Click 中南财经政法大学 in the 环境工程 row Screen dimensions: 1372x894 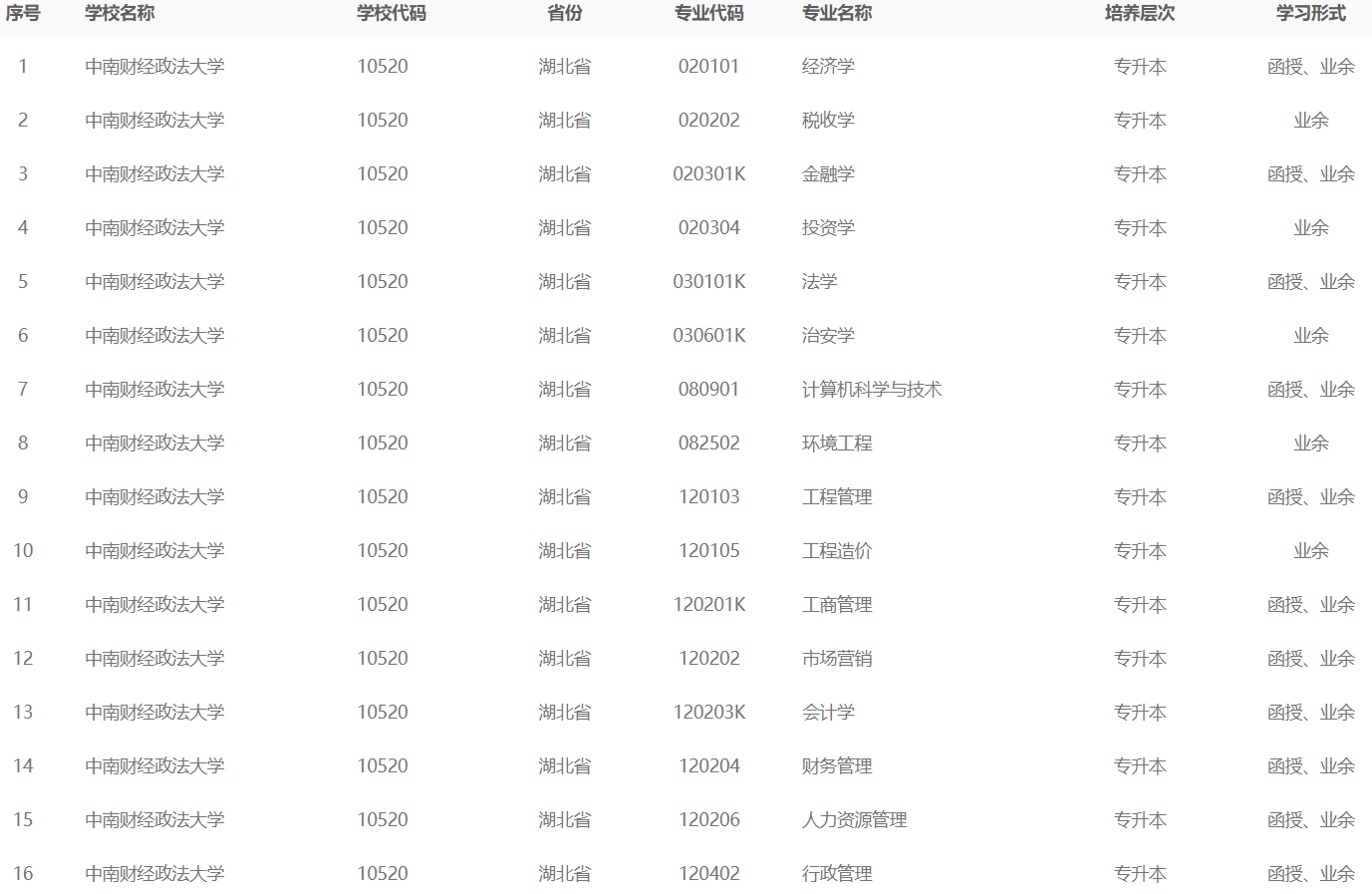(154, 444)
